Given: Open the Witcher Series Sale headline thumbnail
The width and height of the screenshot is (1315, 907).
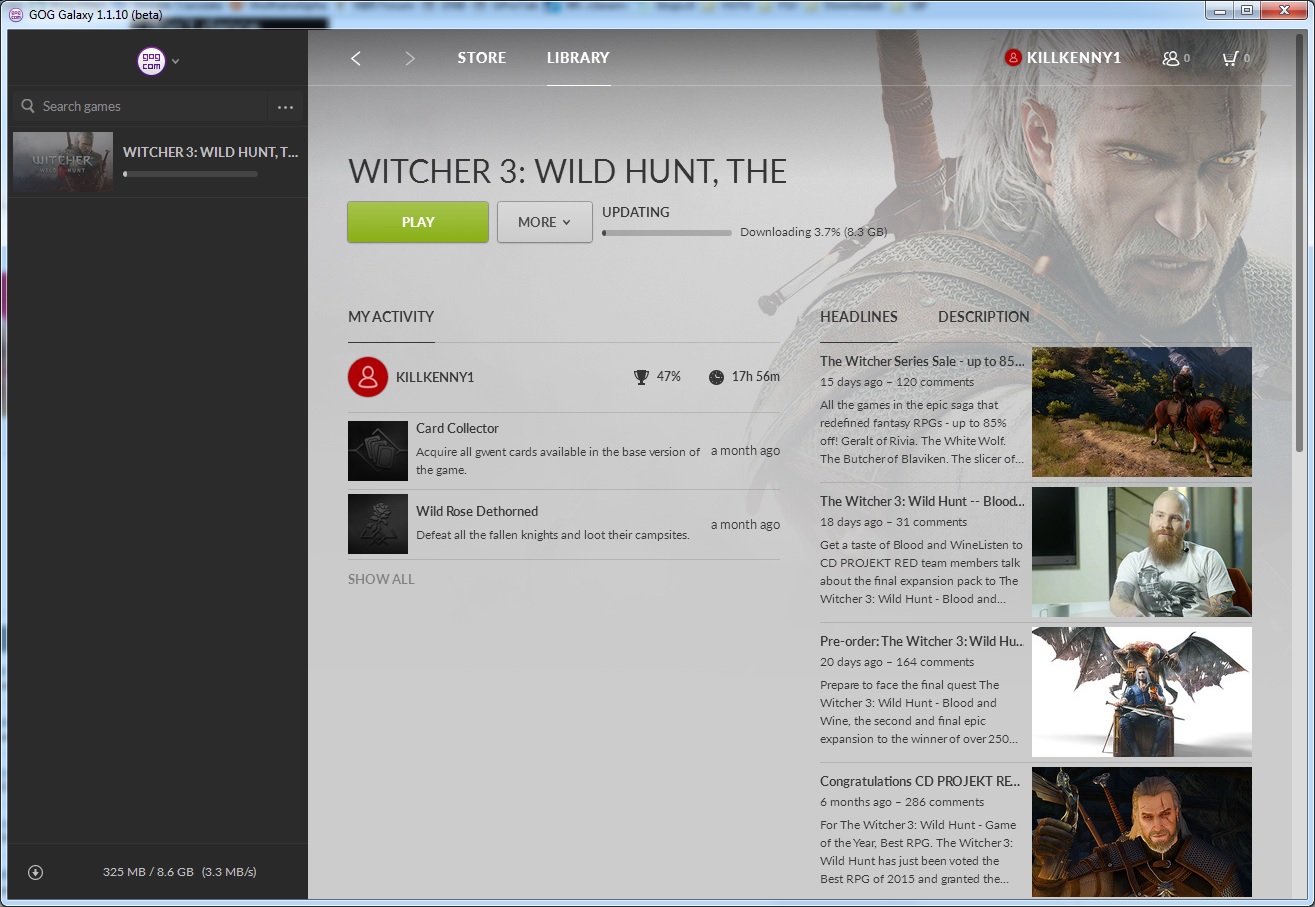Looking at the screenshot, I should coord(1141,412).
